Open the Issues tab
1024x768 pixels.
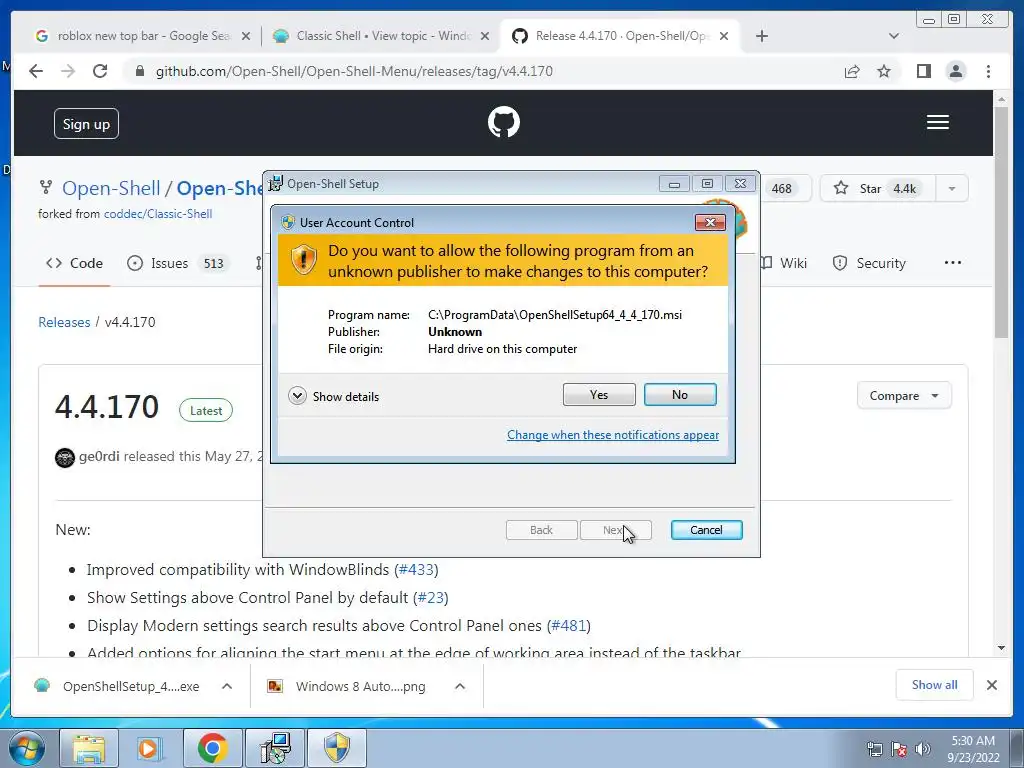(x=177, y=263)
